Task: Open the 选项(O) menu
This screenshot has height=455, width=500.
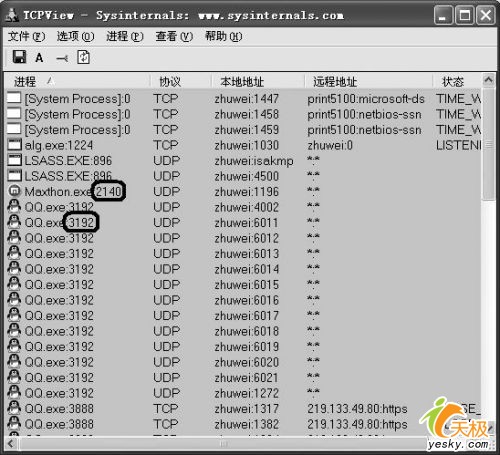Action: (75, 36)
